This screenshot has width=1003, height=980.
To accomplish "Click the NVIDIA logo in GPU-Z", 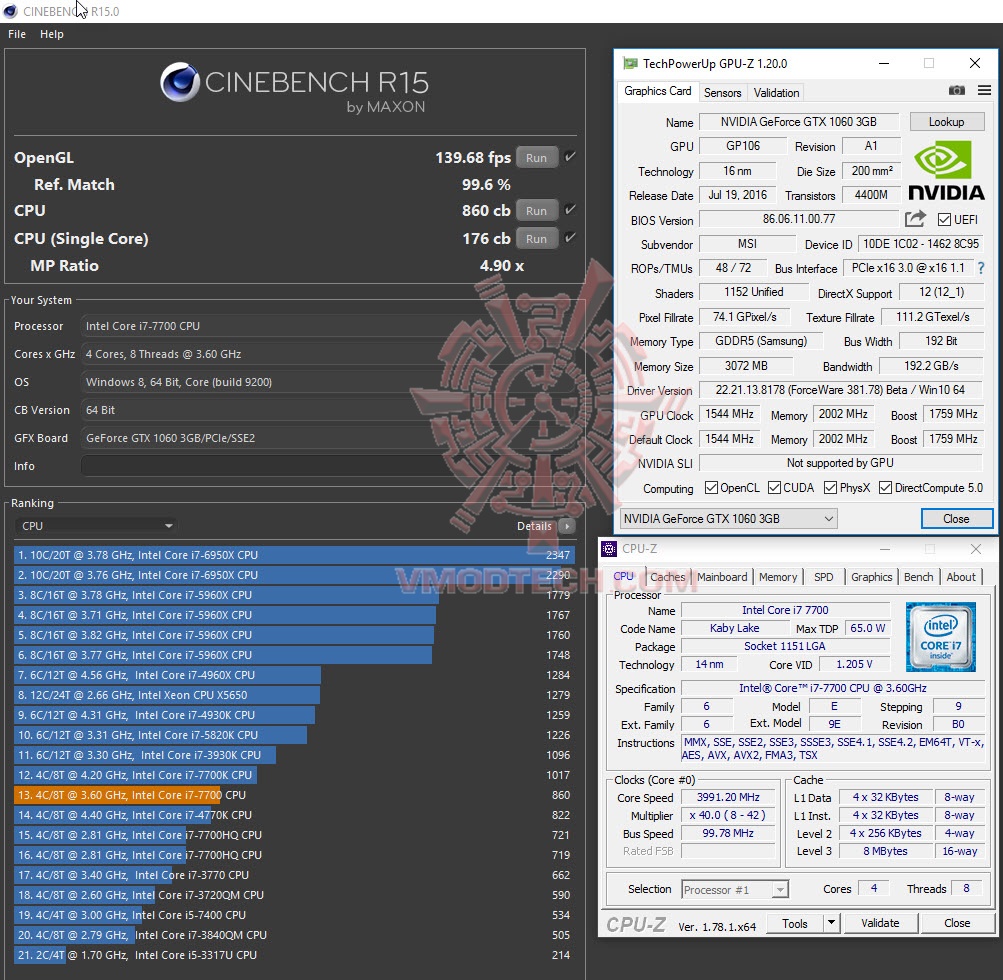I will (x=946, y=171).
